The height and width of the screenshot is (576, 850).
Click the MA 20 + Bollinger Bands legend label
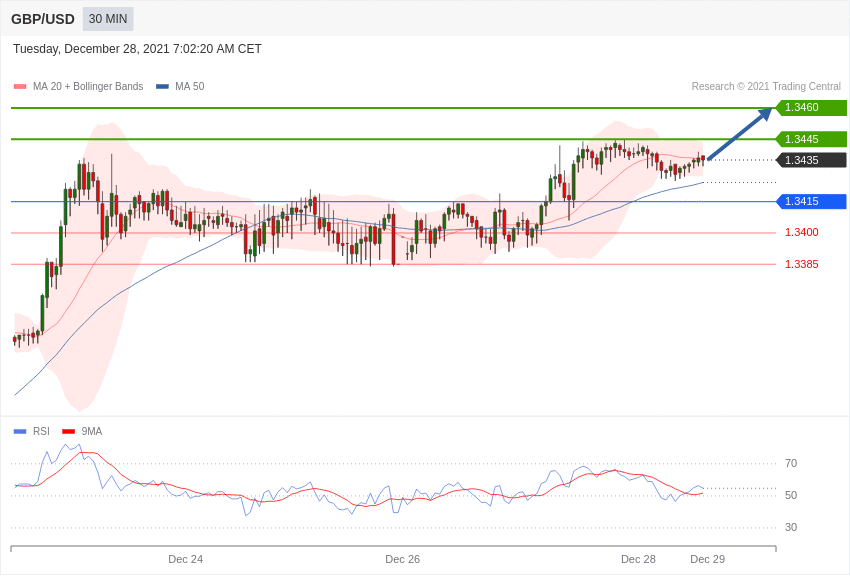coord(88,87)
